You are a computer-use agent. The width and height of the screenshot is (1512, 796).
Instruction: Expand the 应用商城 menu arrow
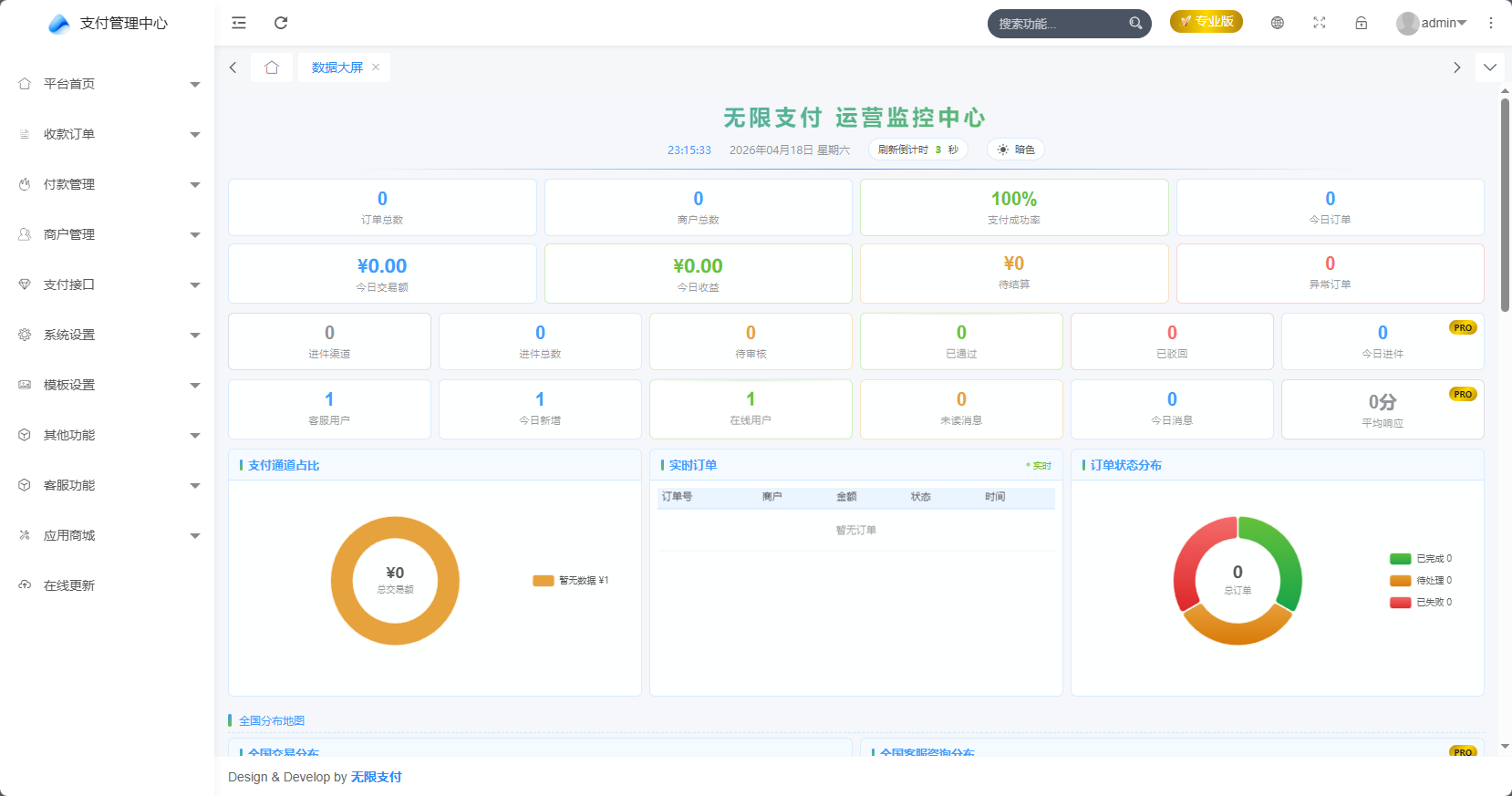pos(195,536)
